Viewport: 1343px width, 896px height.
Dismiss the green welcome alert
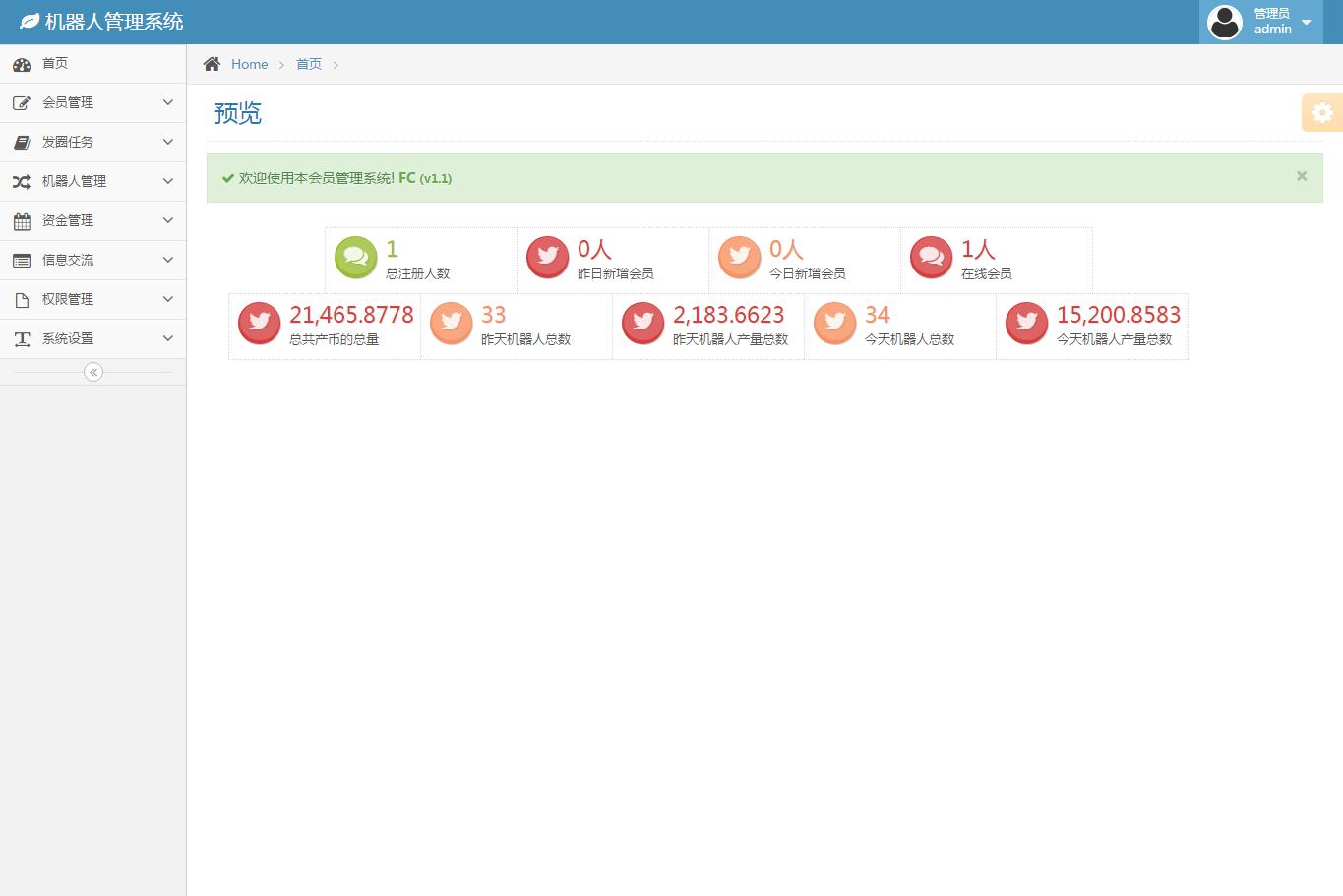point(1302,176)
